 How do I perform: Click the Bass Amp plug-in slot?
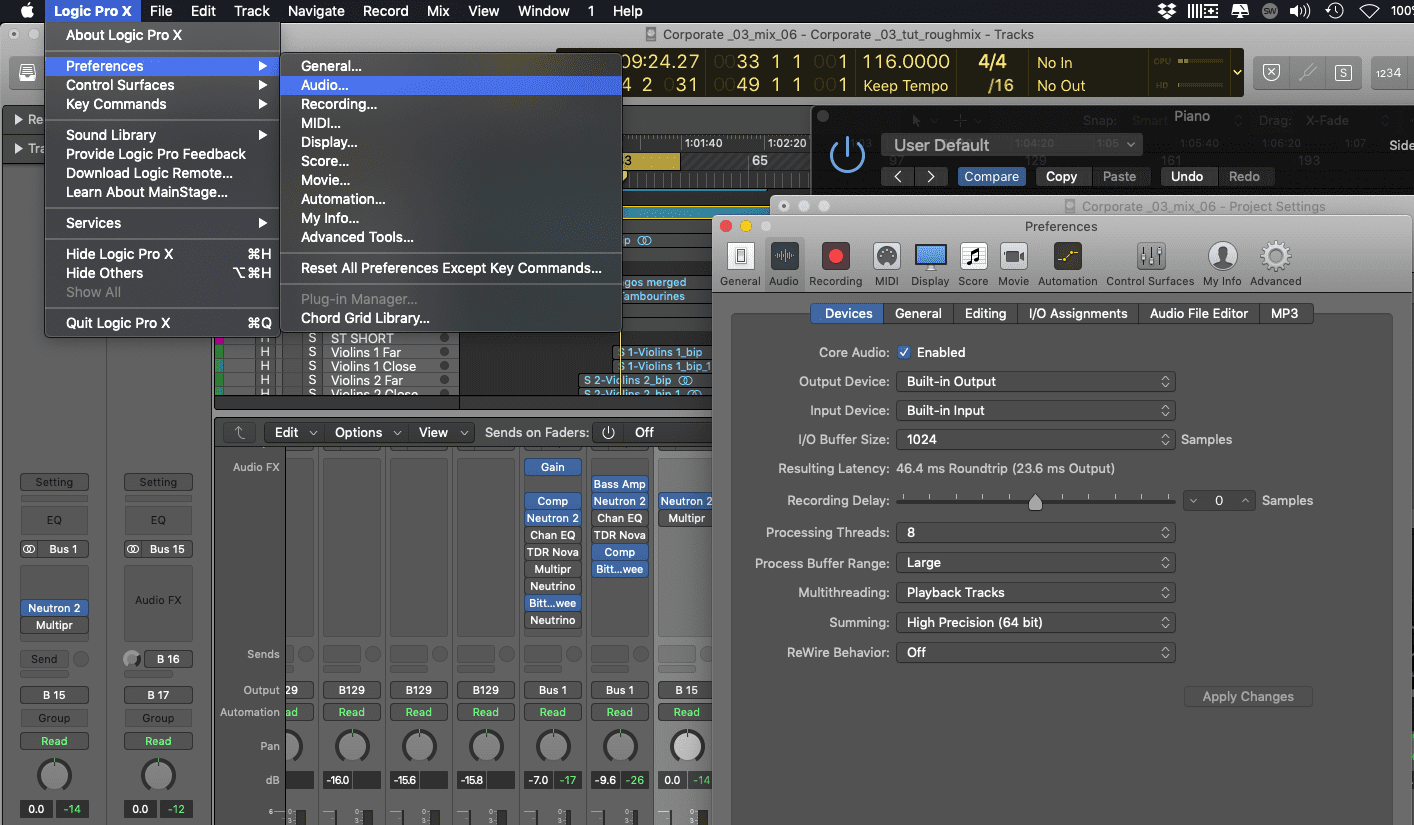(620, 484)
